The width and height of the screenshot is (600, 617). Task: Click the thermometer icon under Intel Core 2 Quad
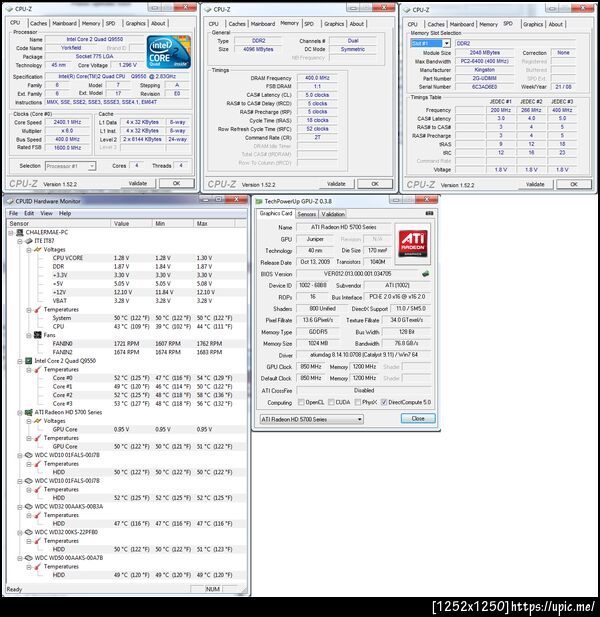coord(38,369)
